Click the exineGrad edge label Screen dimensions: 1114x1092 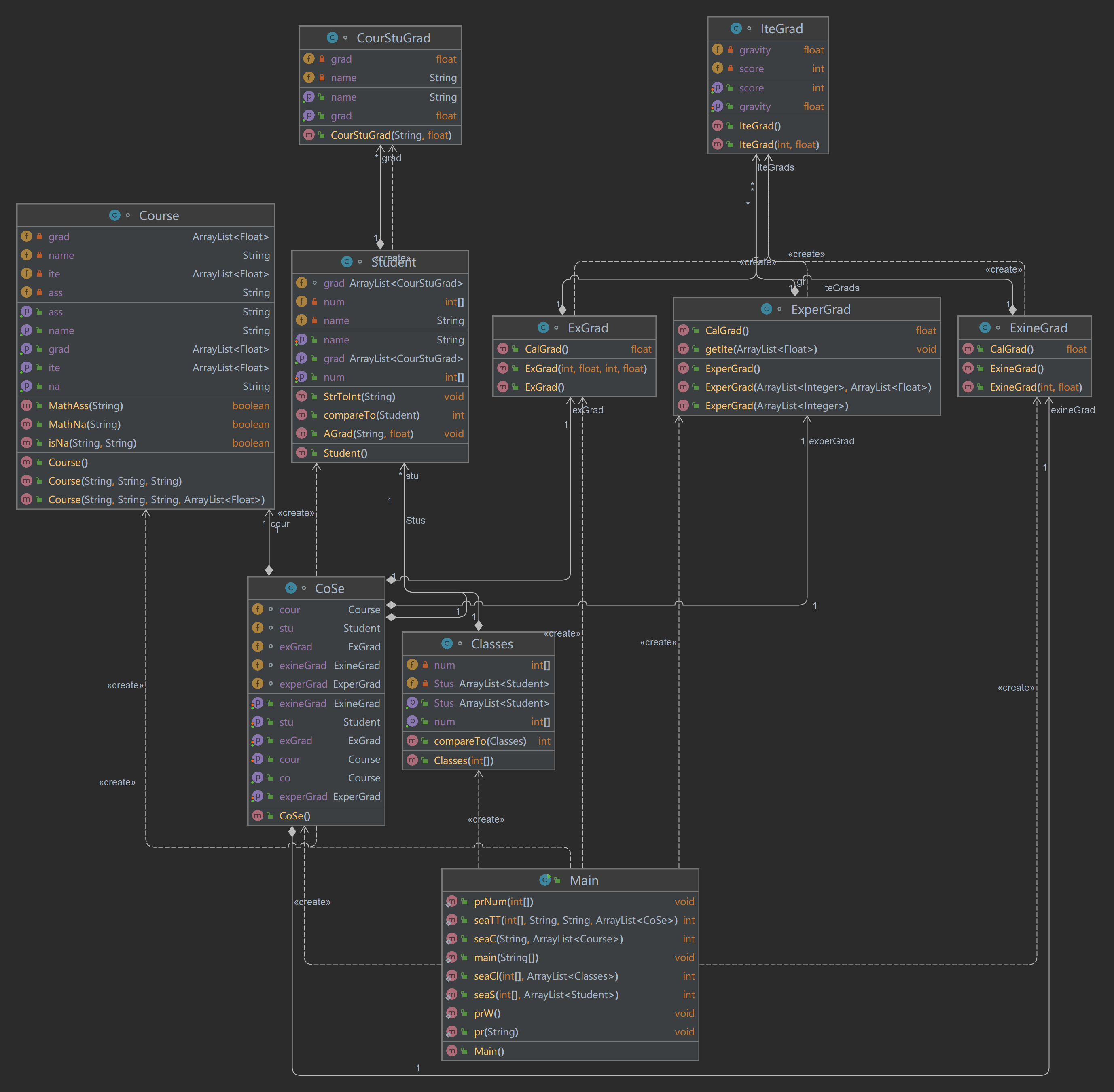tap(1072, 410)
